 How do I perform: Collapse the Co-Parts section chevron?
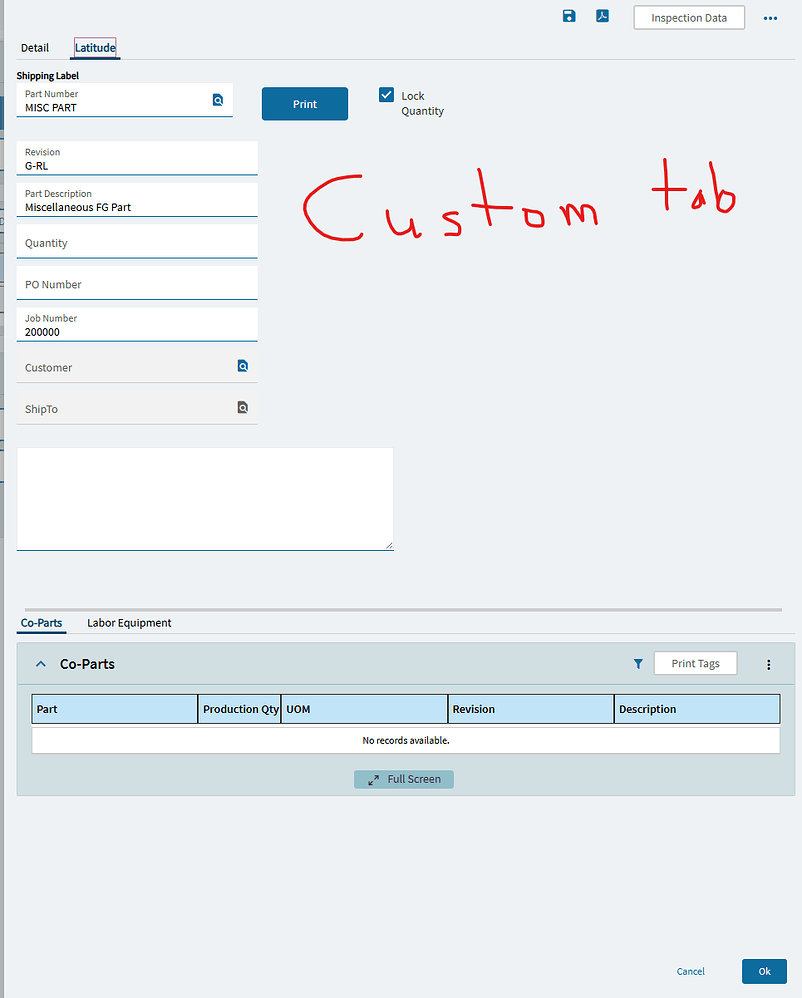coord(40,663)
